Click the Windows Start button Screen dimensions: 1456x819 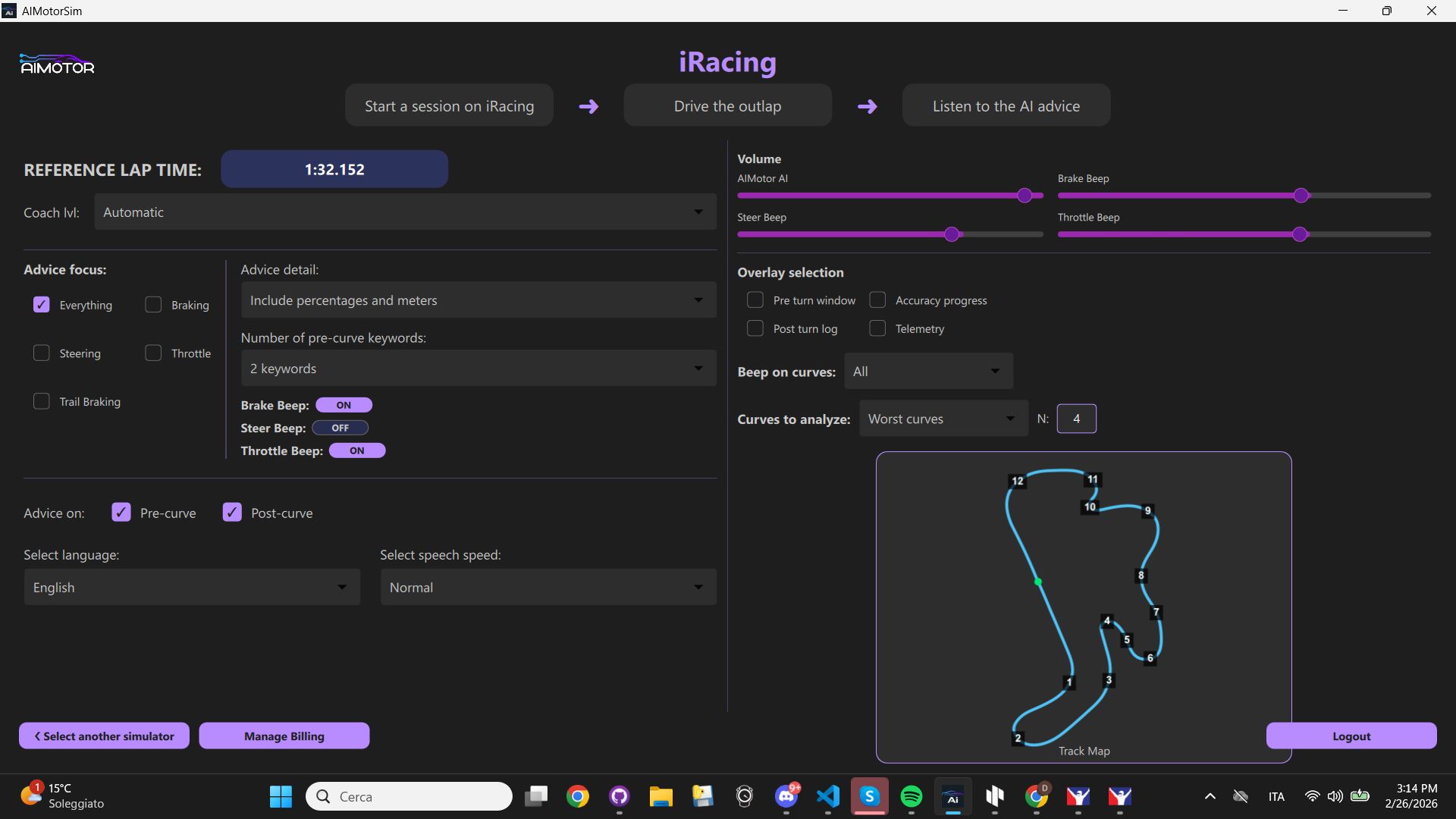[281, 796]
